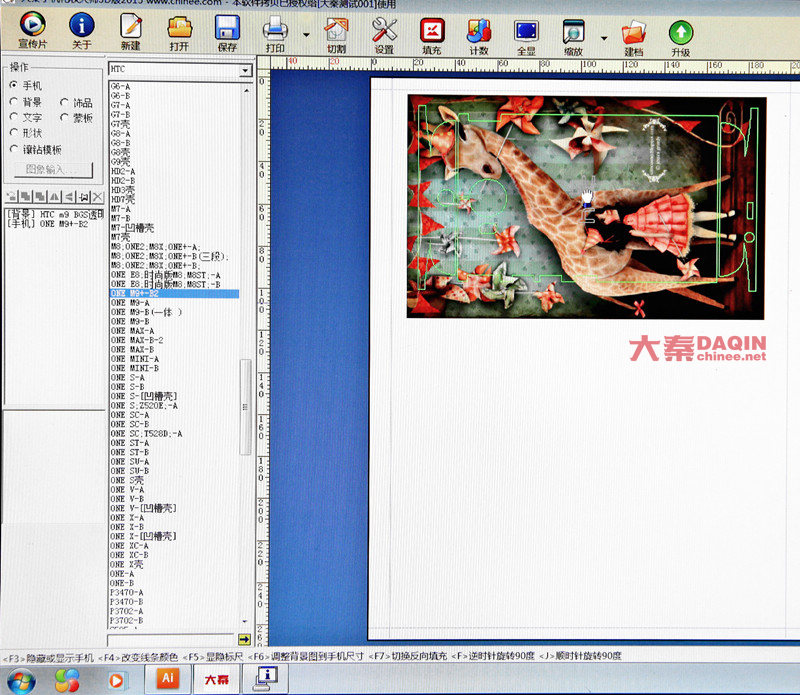The height and width of the screenshot is (695, 800).
Task: Select model M7-凹槽壳 in list
Action: pos(132,228)
